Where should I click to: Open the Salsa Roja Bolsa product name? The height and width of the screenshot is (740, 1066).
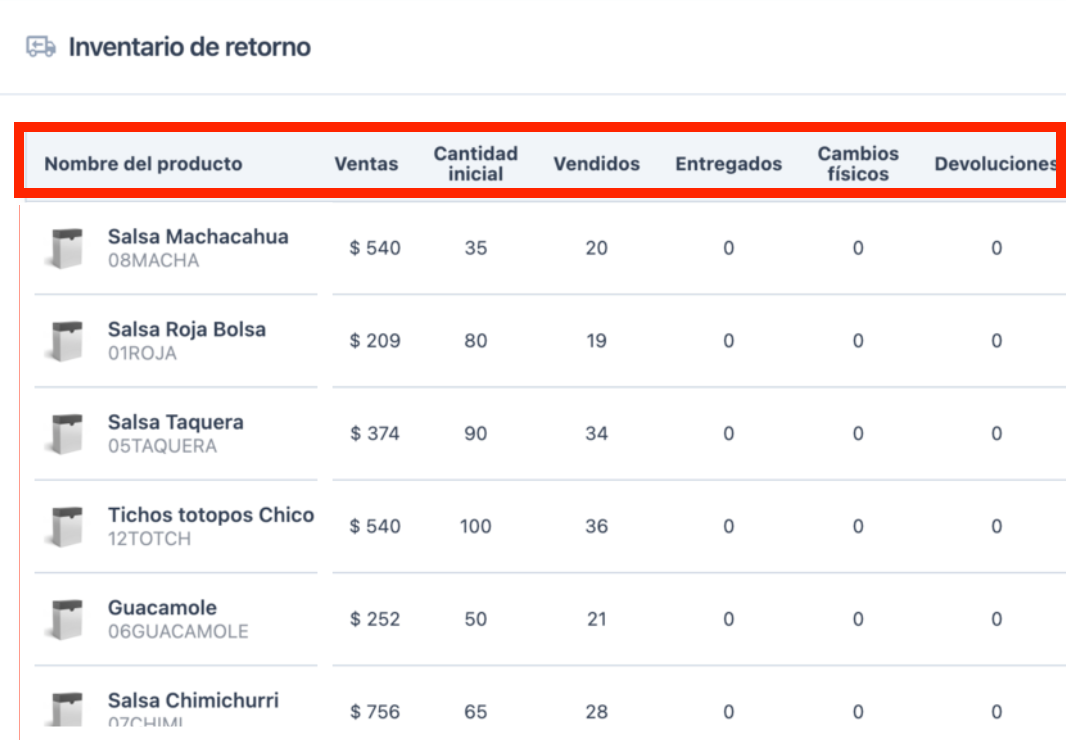point(187,330)
